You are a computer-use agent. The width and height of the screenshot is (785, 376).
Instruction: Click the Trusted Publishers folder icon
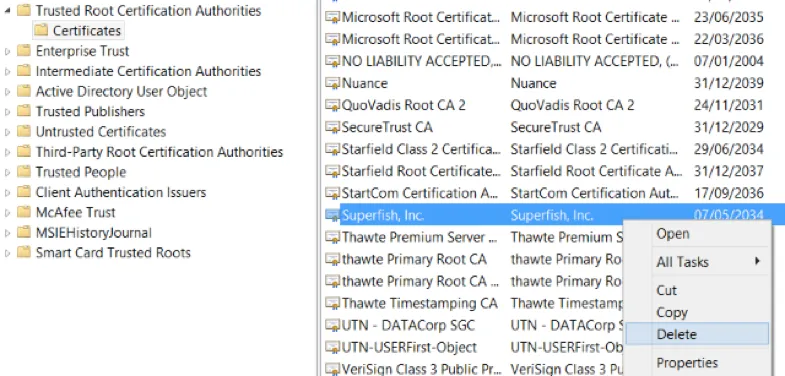[24, 111]
